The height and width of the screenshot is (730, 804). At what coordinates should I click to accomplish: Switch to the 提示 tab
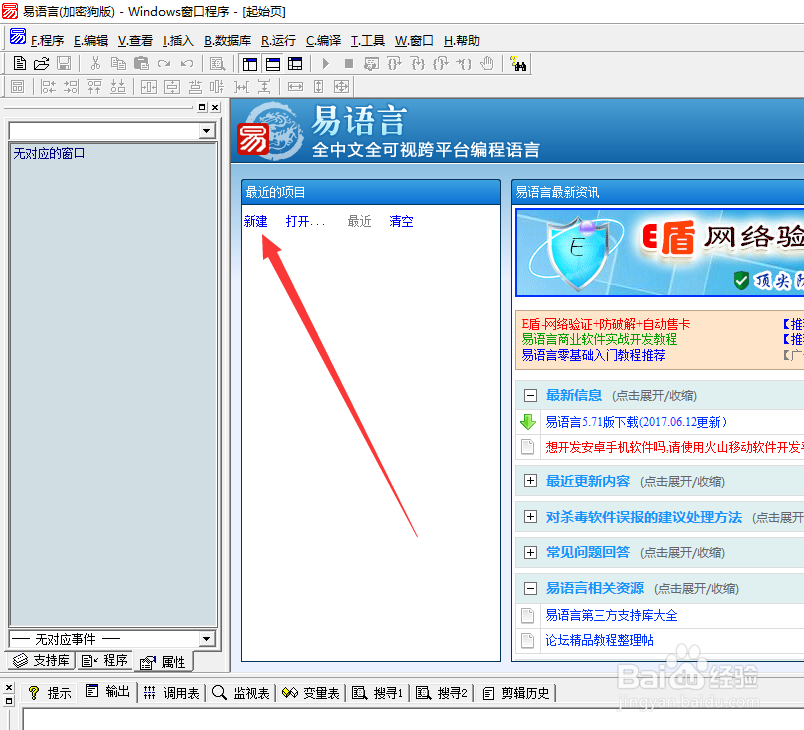click(50, 693)
